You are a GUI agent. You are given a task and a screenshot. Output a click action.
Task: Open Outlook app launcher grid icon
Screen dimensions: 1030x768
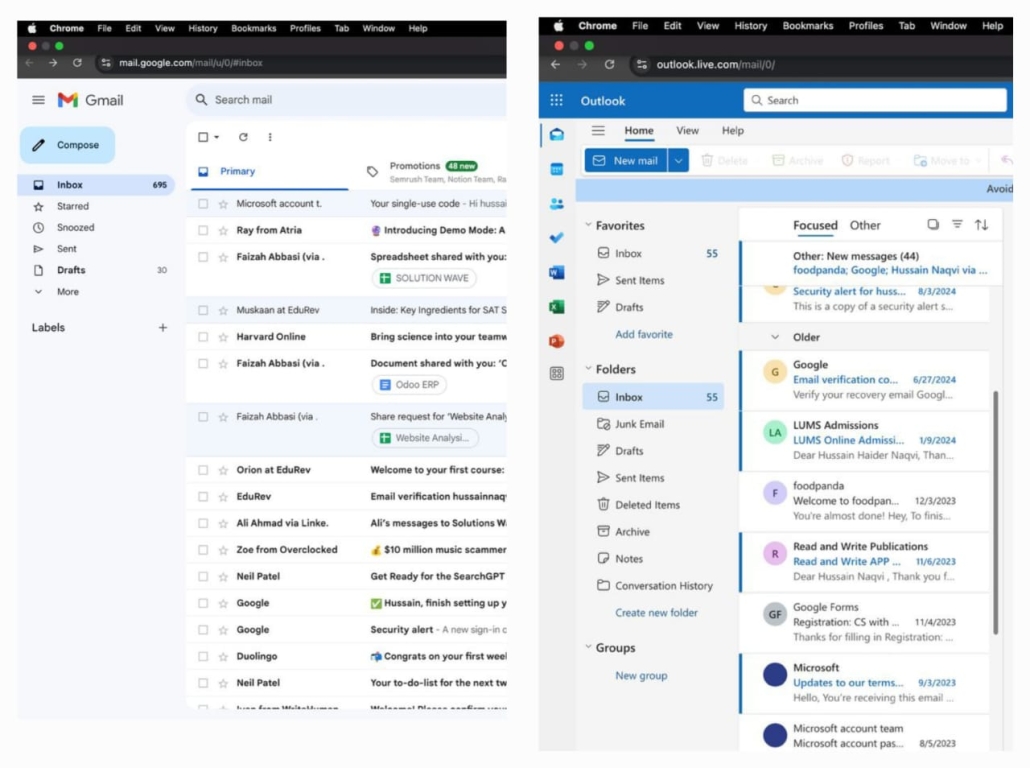tap(556, 100)
